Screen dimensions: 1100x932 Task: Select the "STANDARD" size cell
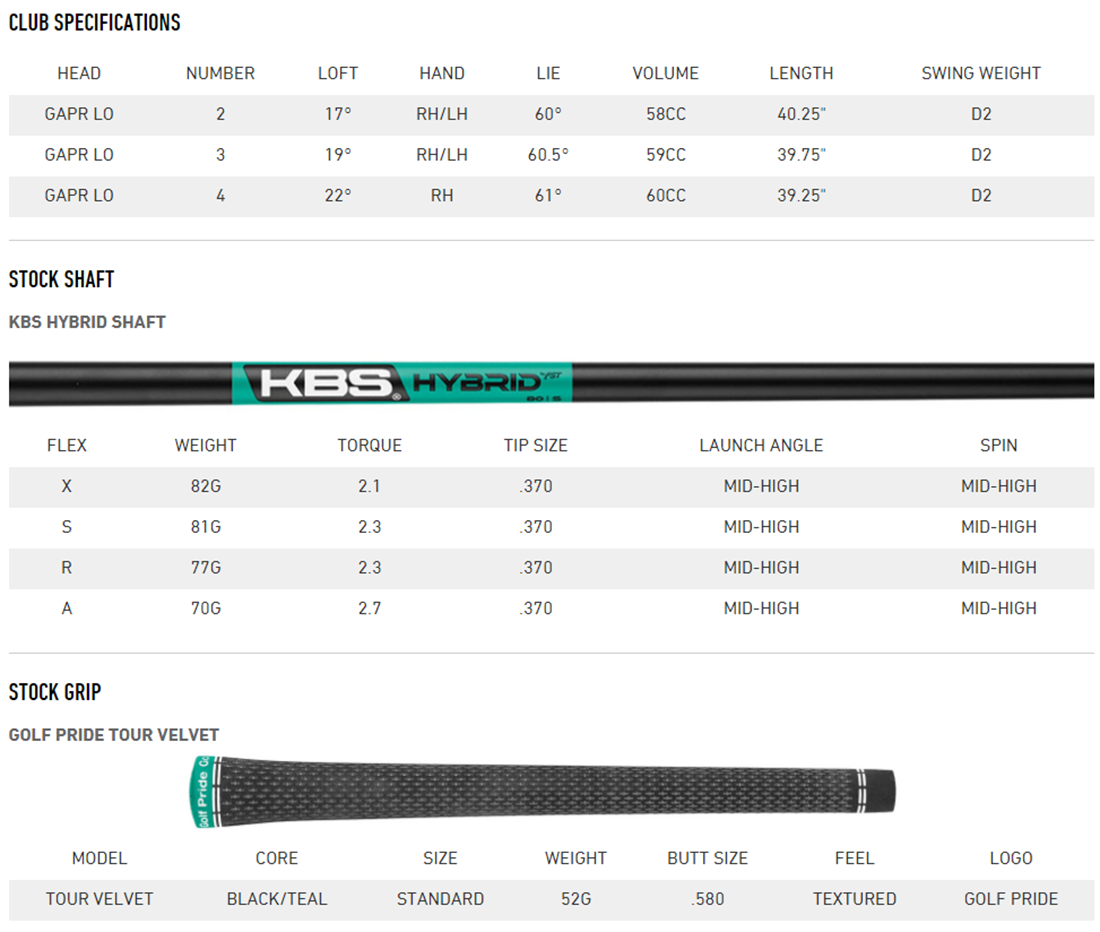pos(440,900)
